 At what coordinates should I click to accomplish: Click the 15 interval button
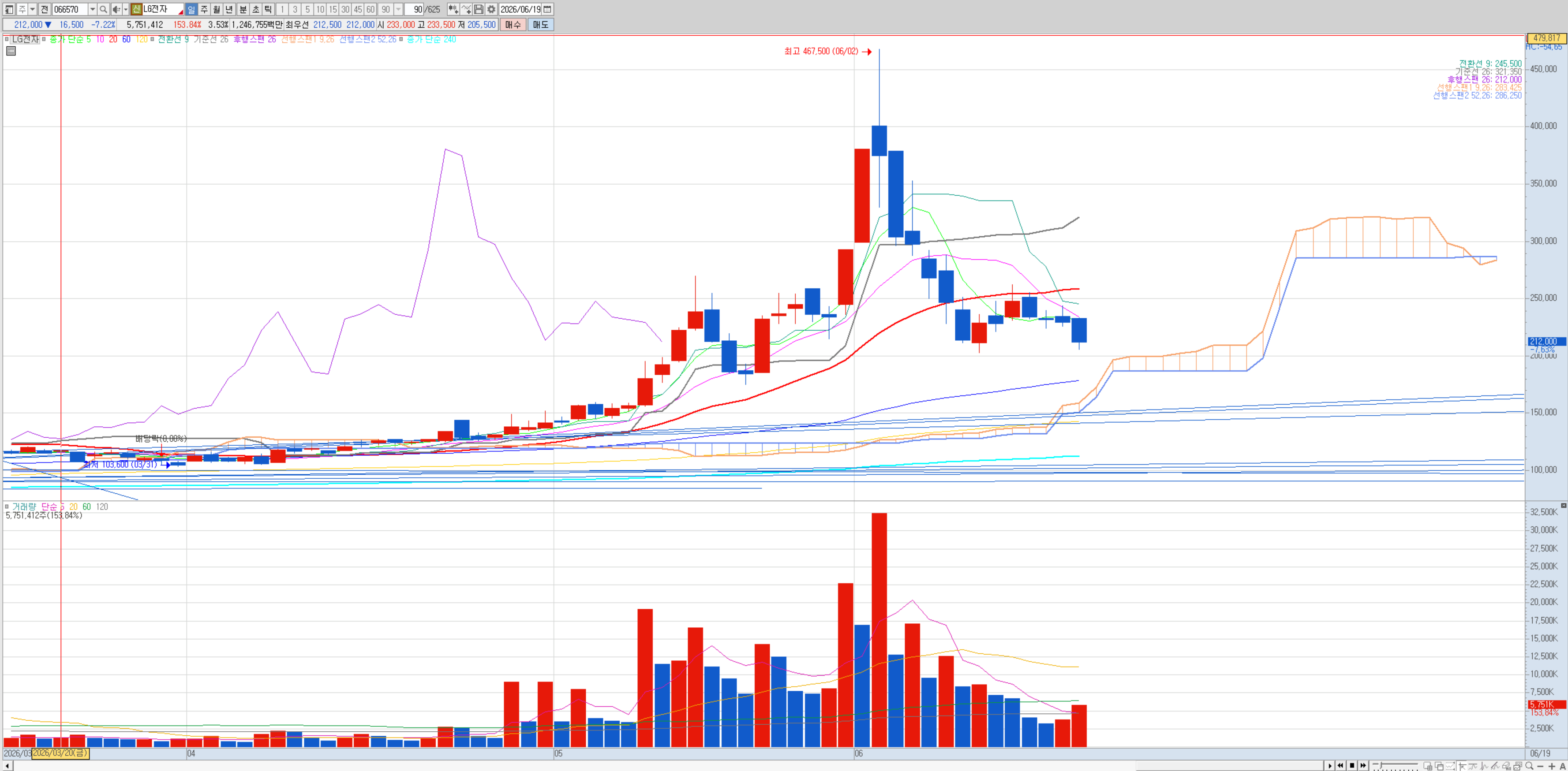pyautogui.click(x=333, y=9)
